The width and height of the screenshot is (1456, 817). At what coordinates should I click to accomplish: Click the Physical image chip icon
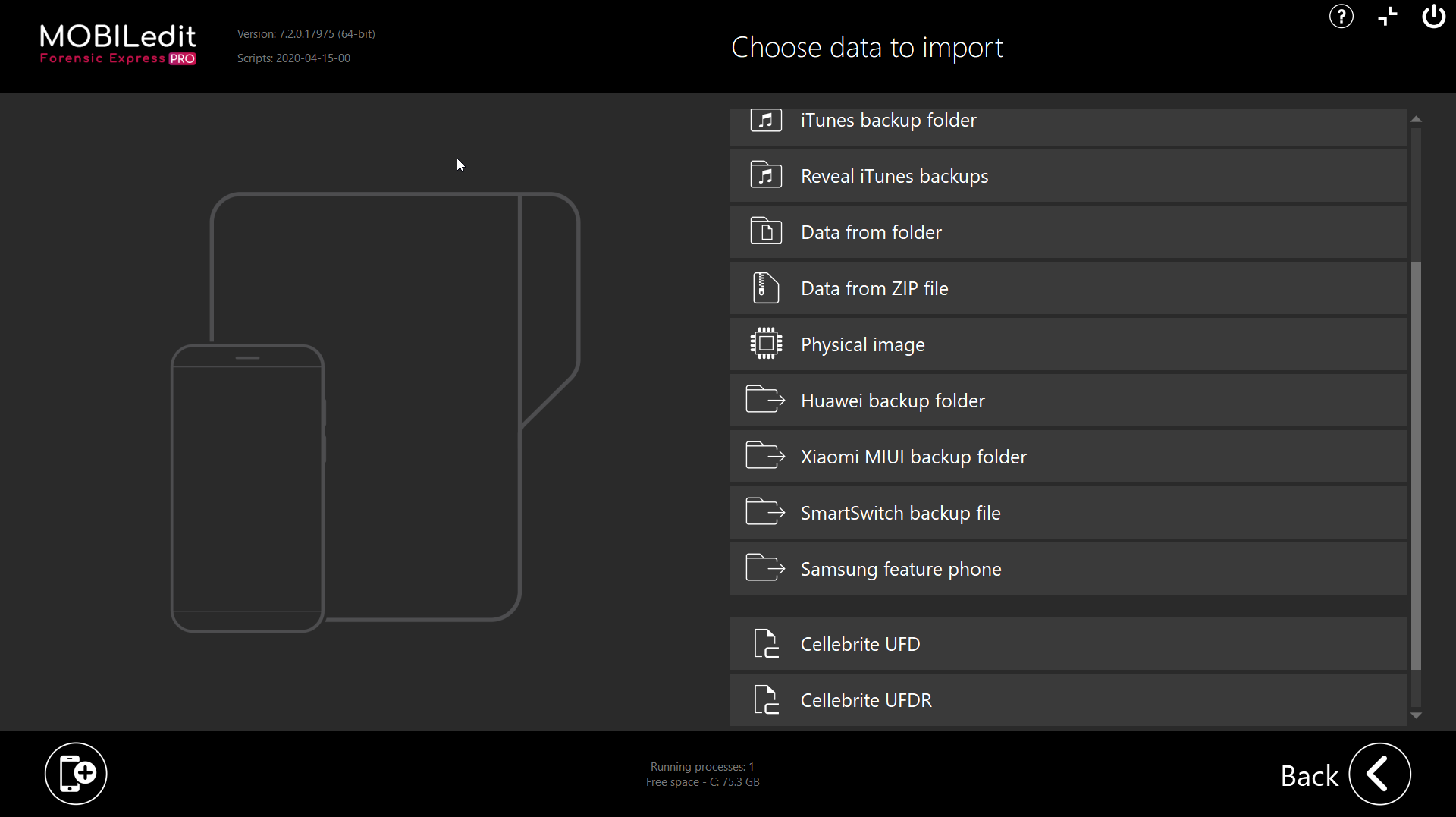[x=766, y=344]
